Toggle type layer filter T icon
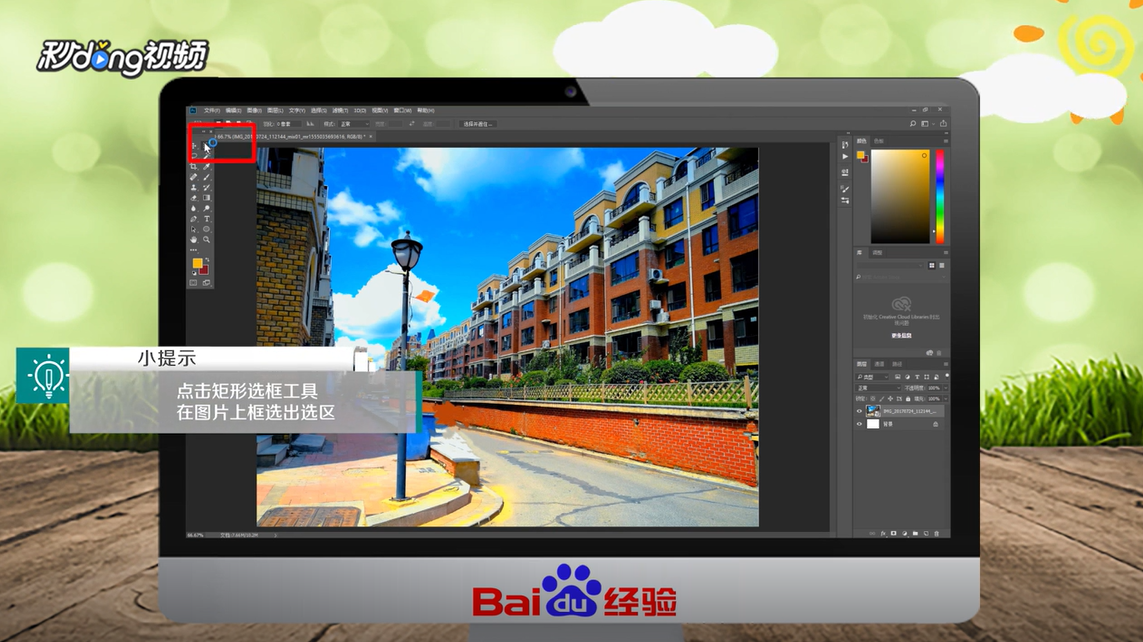 point(917,377)
